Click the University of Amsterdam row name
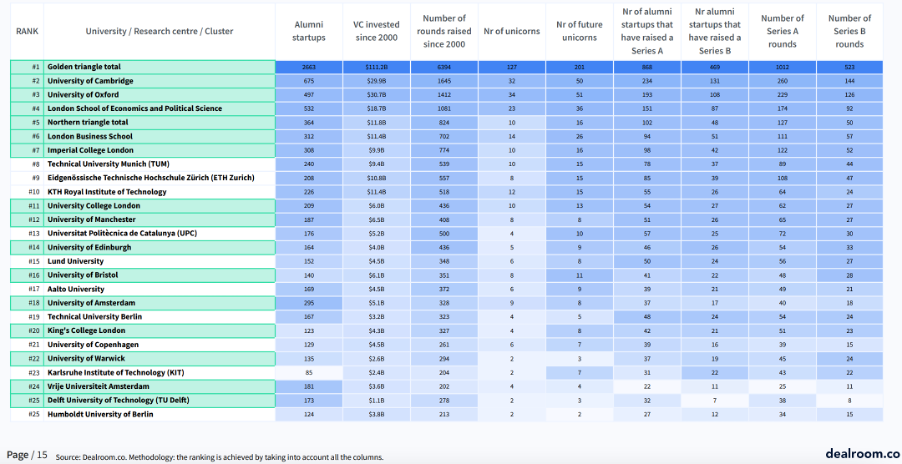Viewport: 902px width, 464px height. [x=91, y=302]
